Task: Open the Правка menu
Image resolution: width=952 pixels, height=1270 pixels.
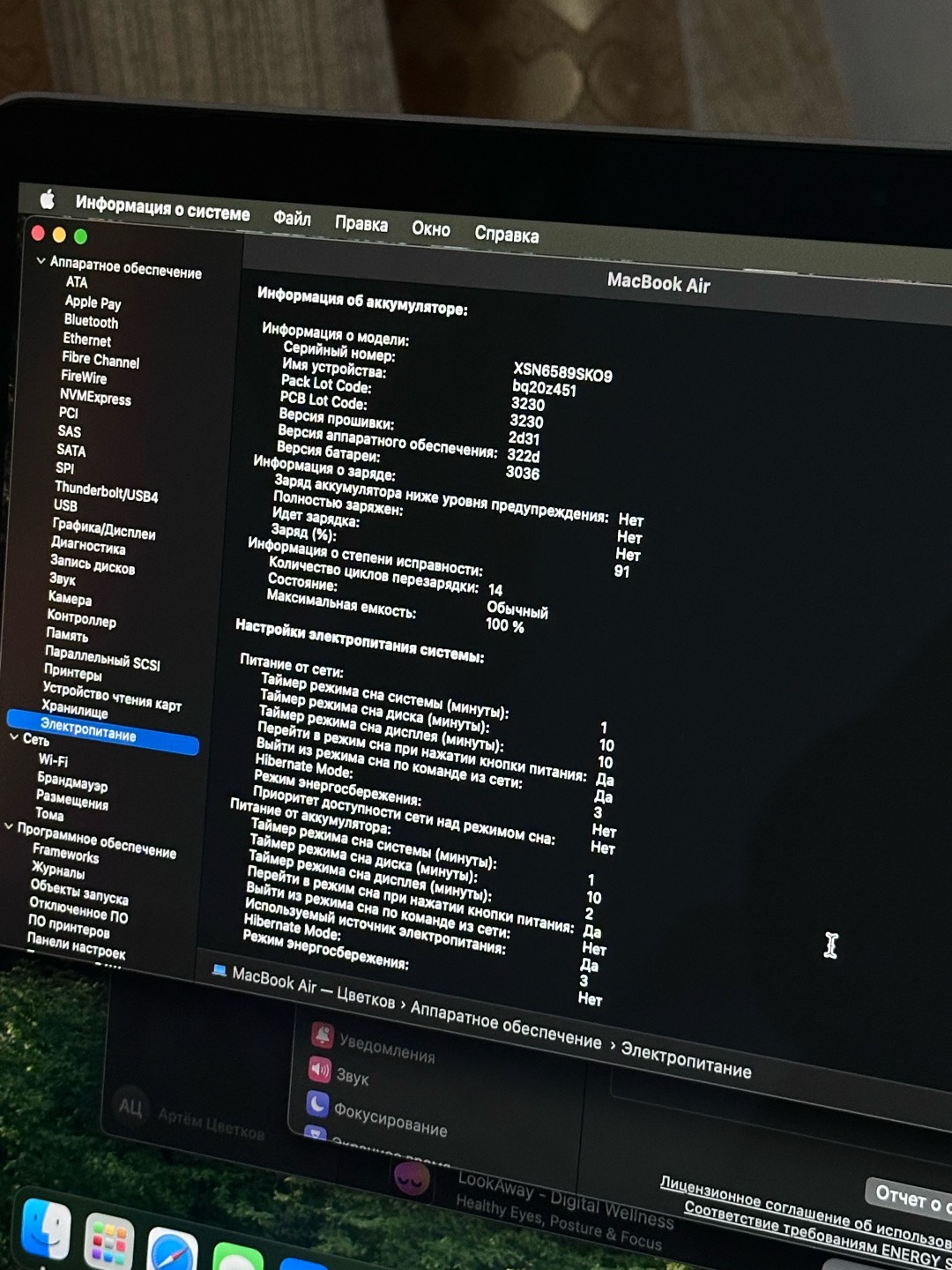Action: point(361,223)
